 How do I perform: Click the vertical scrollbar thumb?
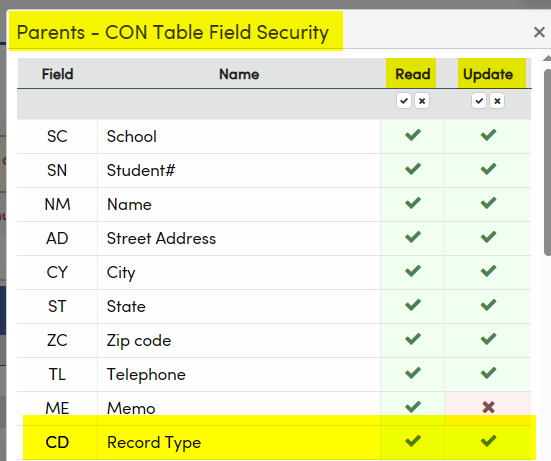[547, 162]
